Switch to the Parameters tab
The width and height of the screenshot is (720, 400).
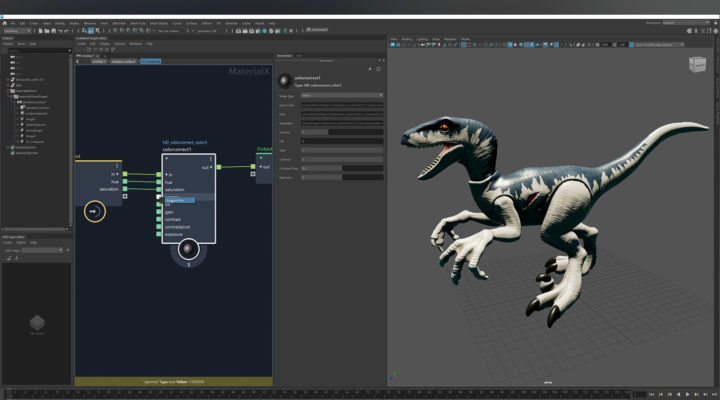[x=285, y=56]
